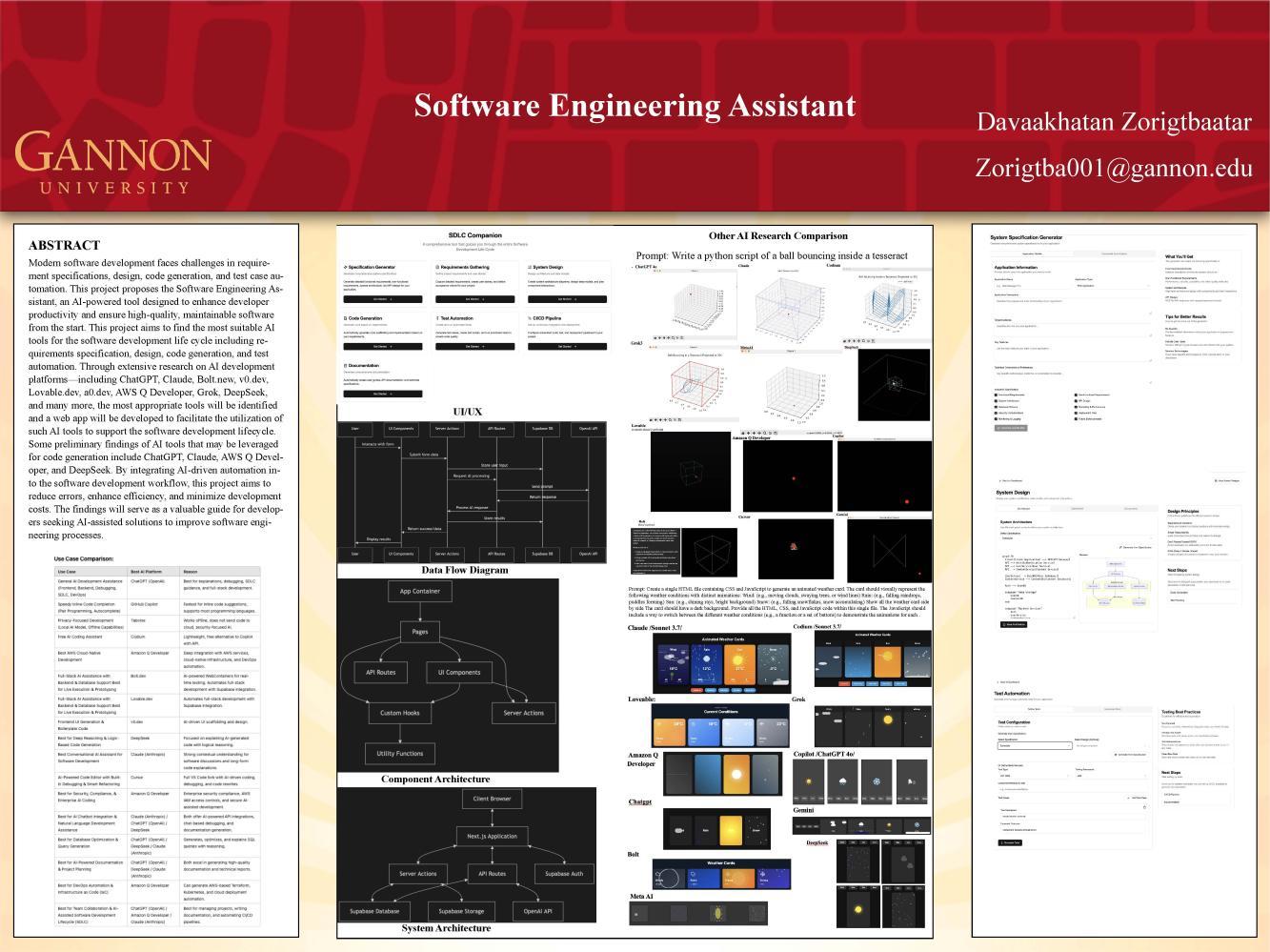
Task: Click the Bolt Weather Cards thumbnail
Action: click(x=721, y=875)
